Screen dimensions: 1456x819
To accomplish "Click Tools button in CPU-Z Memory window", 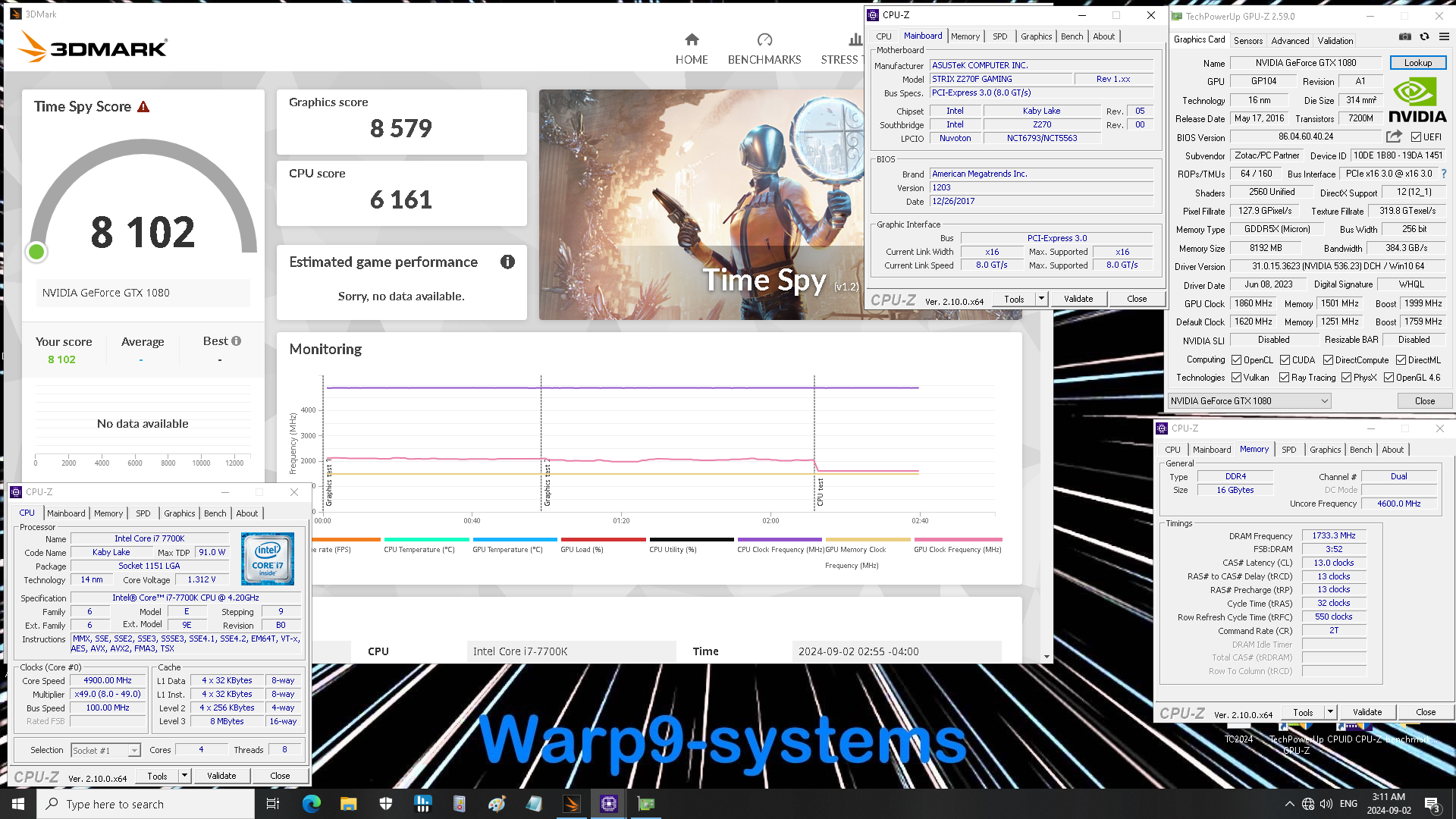I will (1303, 712).
